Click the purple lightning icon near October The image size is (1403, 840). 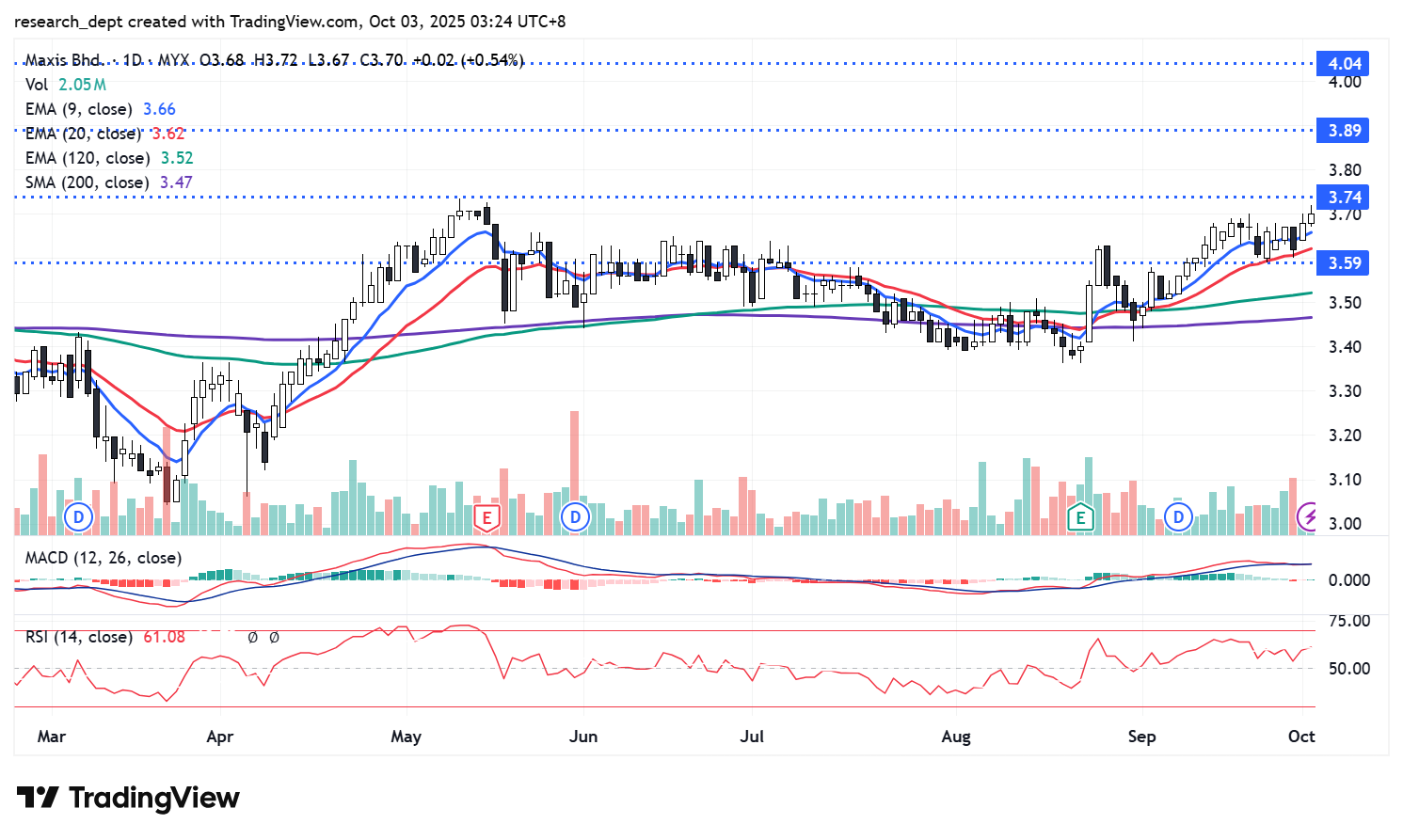[1308, 516]
